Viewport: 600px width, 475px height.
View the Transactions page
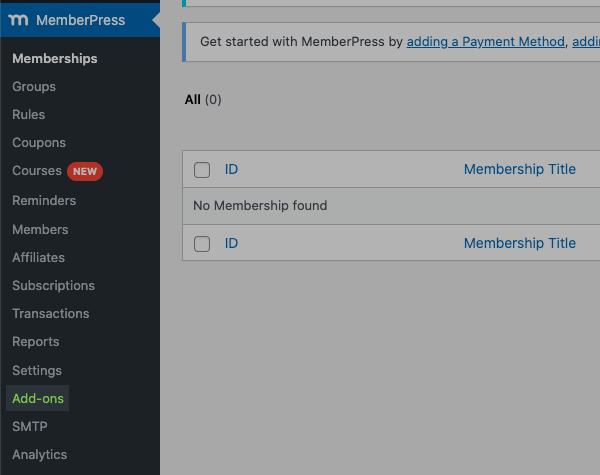51,314
